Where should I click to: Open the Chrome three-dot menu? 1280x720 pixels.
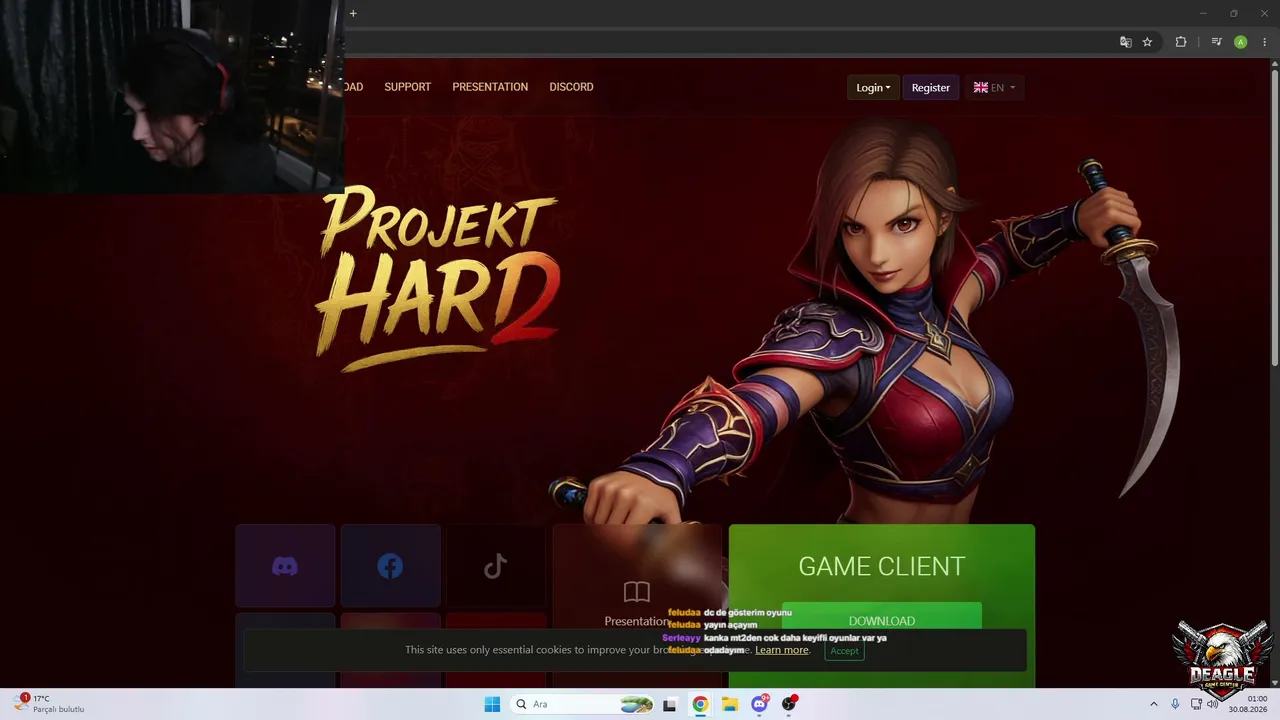(1264, 42)
